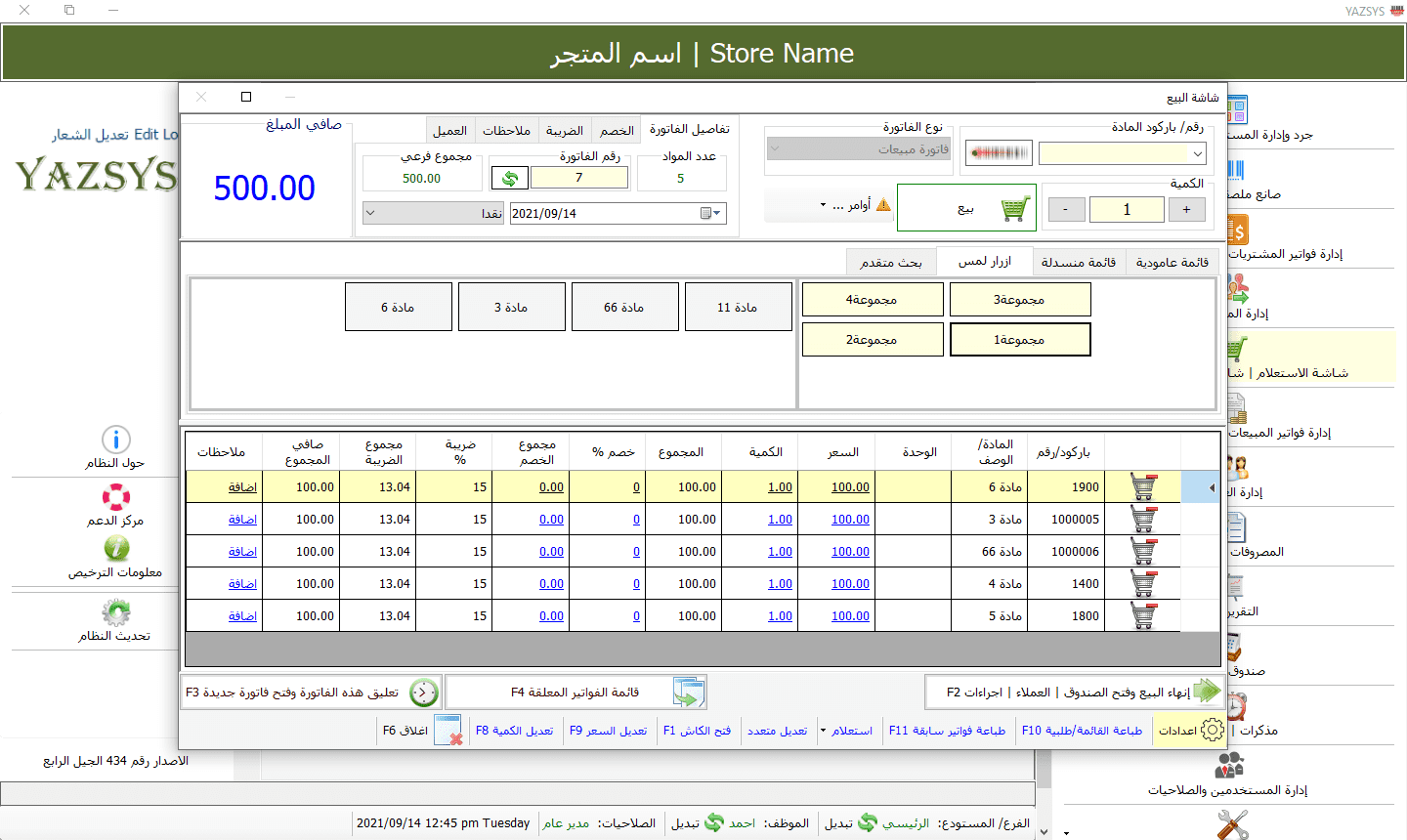This screenshot has height=840, width=1407.
Task: Click the green refresh invoice number icon
Action: click(509, 178)
